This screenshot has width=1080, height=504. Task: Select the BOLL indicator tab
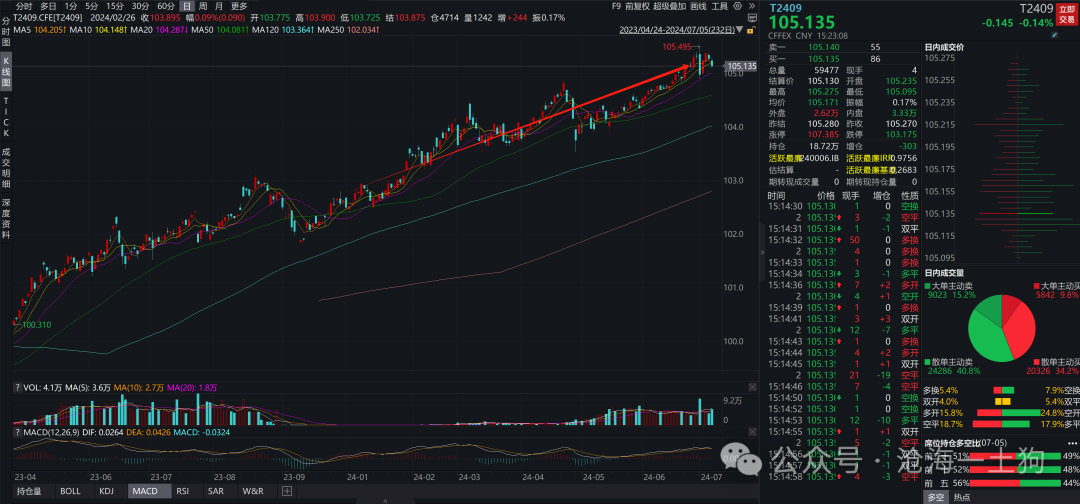pyautogui.click(x=71, y=491)
